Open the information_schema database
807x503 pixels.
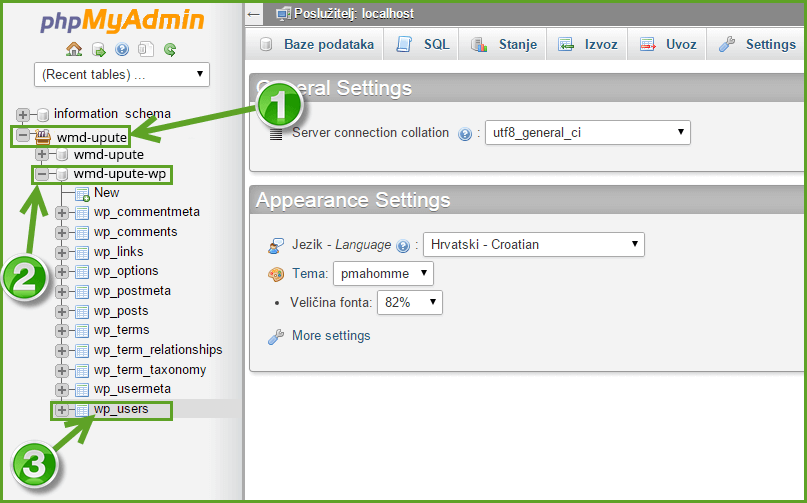(x=112, y=114)
